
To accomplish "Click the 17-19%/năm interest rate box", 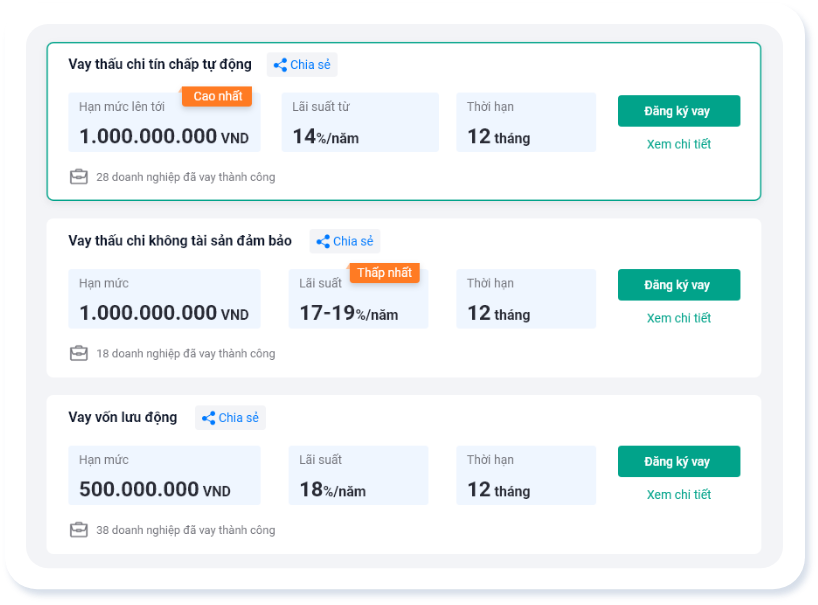I will pos(358,300).
